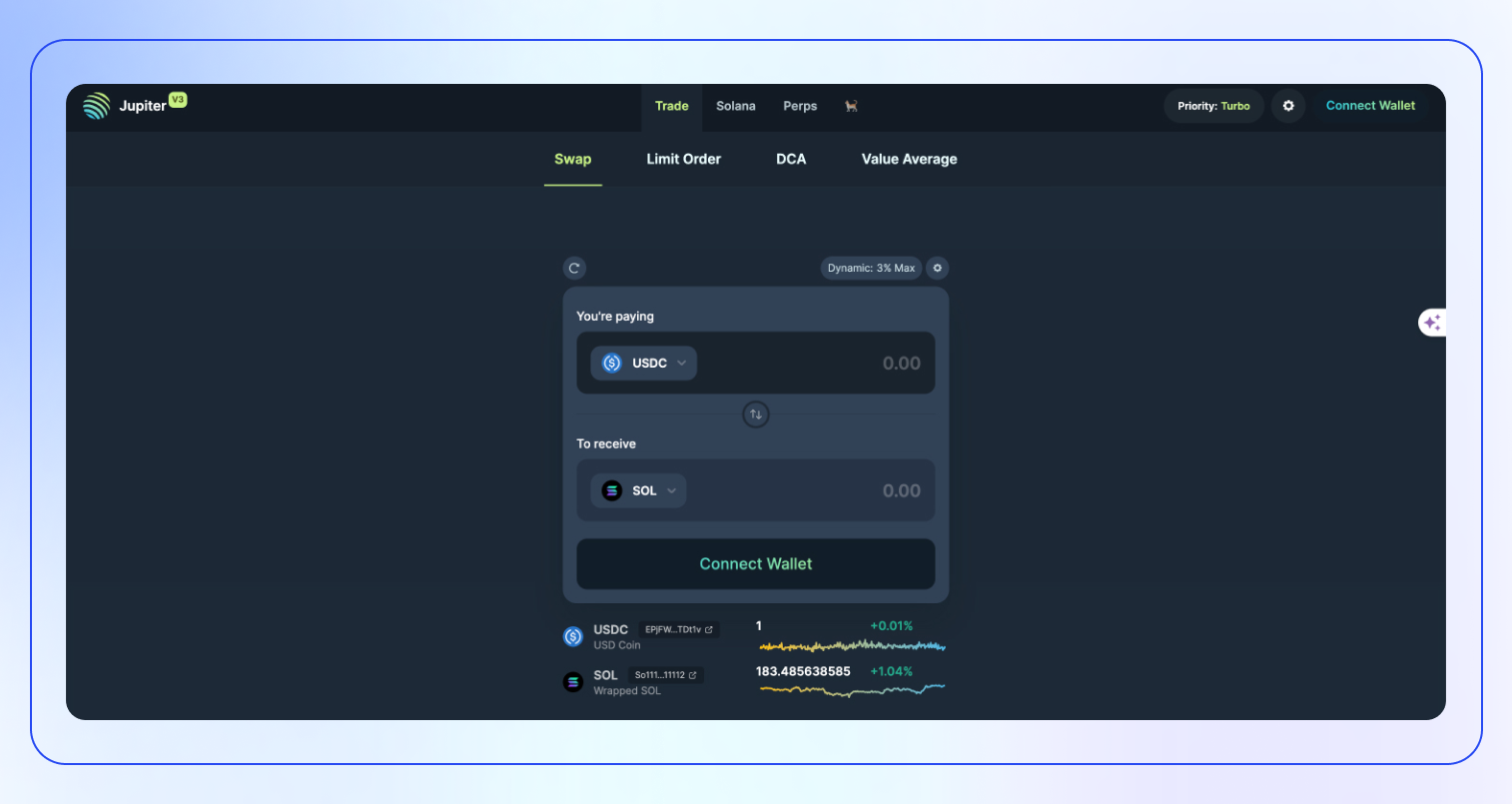Open the EPjFW...TDt1v address link

pos(679,630)
